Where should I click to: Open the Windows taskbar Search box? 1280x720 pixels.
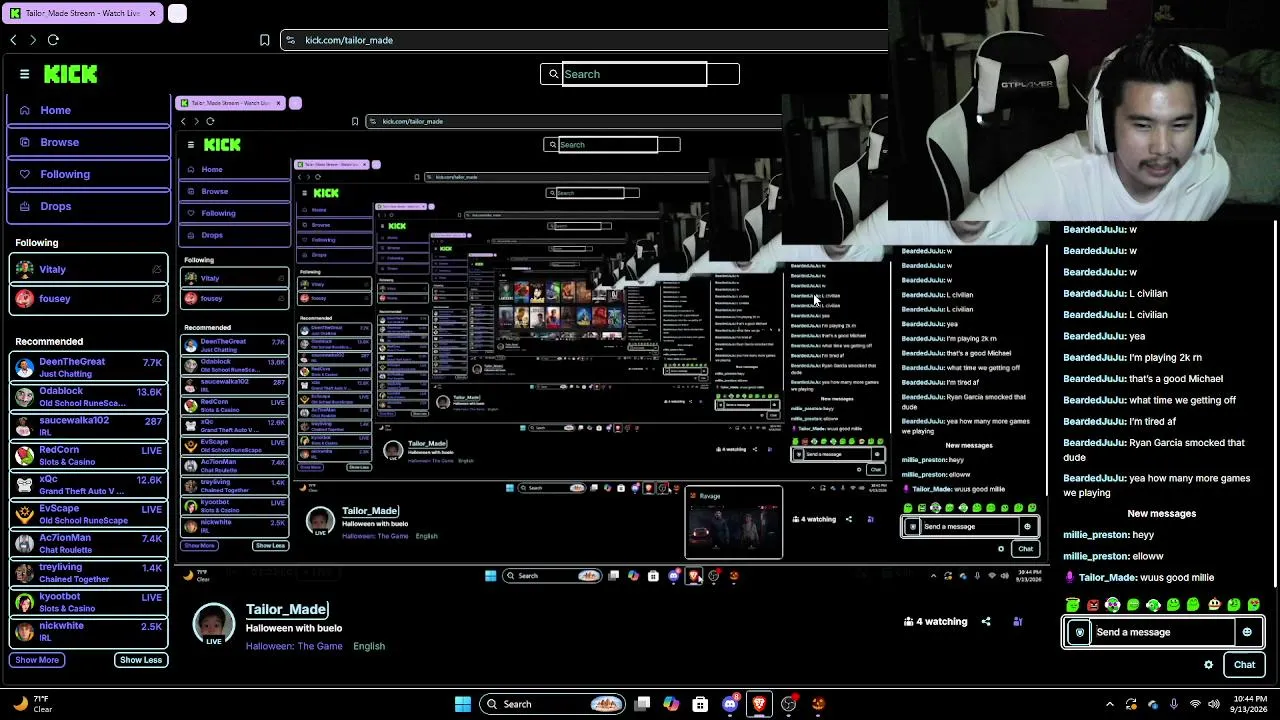(x=552, y=704)
